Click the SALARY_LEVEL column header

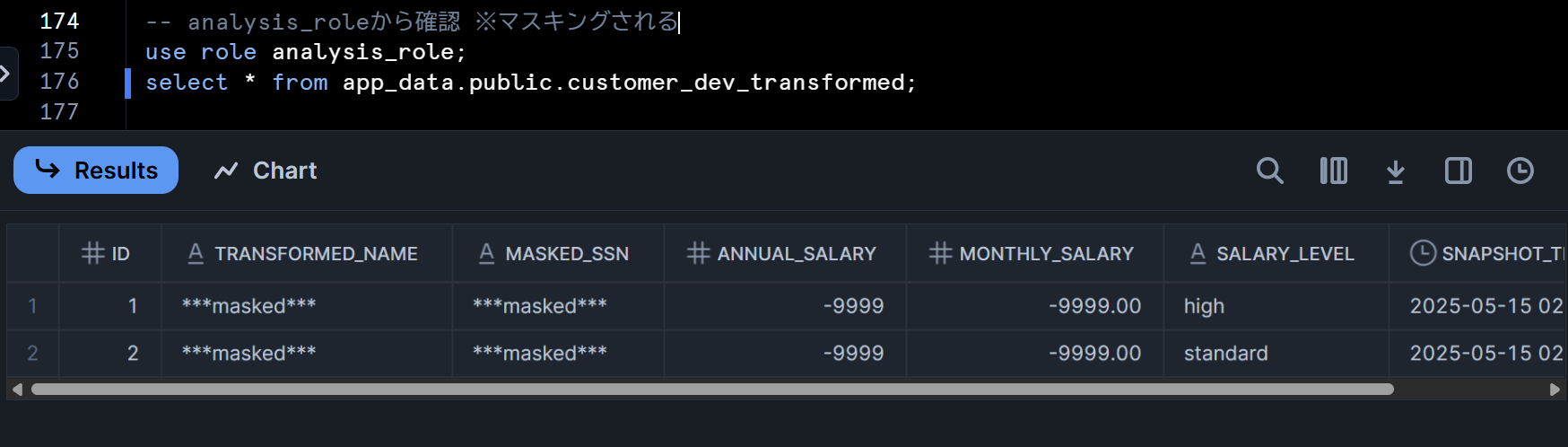click(x=1276, y=254)
